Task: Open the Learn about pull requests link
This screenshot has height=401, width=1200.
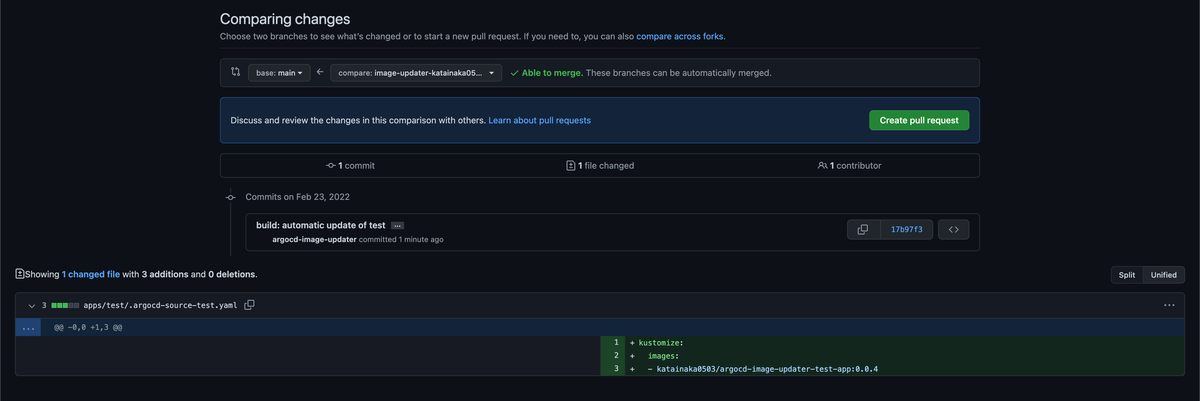Action: [x=539, y=120]
